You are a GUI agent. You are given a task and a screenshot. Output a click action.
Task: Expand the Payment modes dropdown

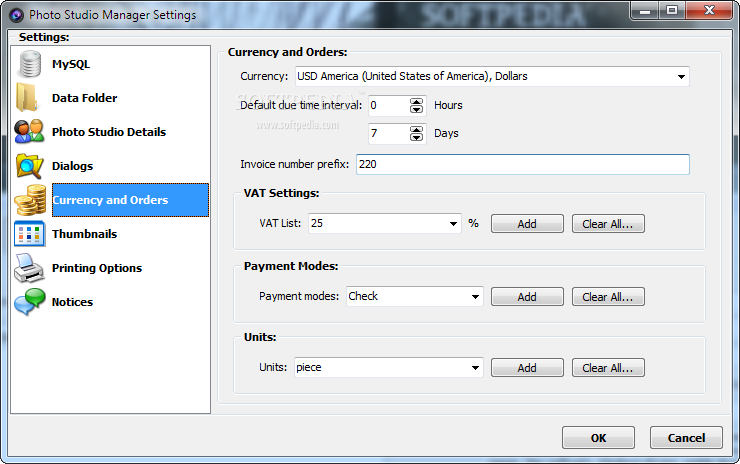[x=475, y=296]
